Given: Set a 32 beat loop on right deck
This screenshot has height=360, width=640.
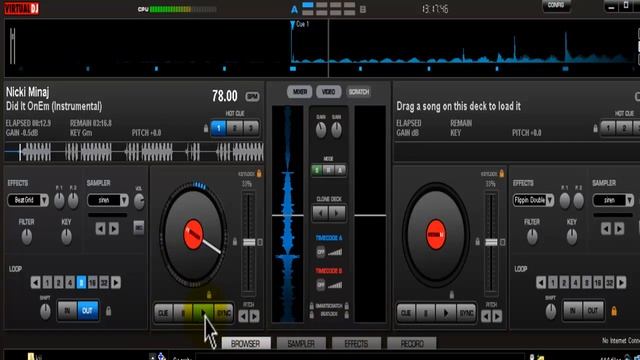Looking at the screenshot, I should point(609,282).
